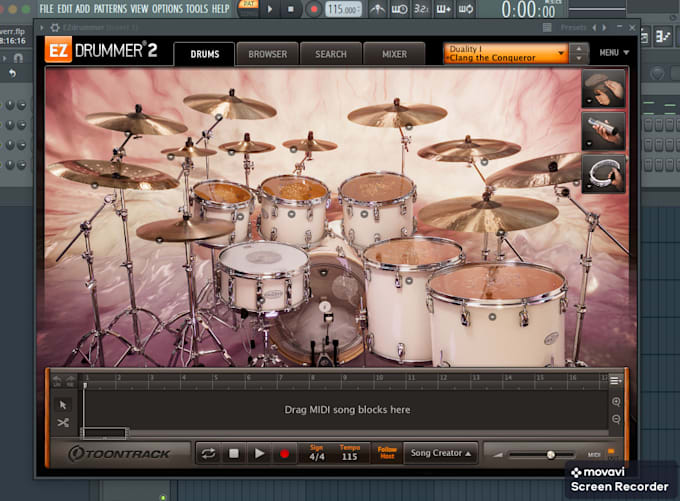Toggle the loop recording icon
Screen dimensions: 680x501
pos(465,9)
